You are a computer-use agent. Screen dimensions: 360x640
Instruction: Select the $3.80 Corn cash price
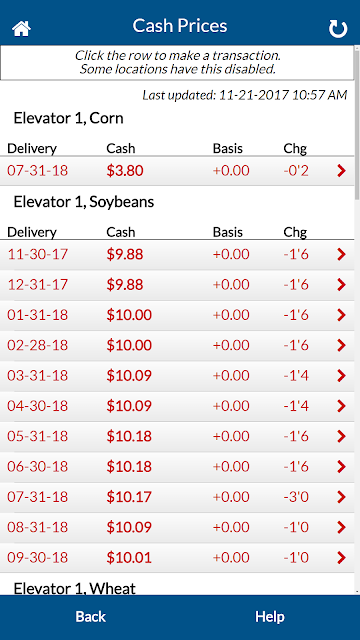[125, 171]
